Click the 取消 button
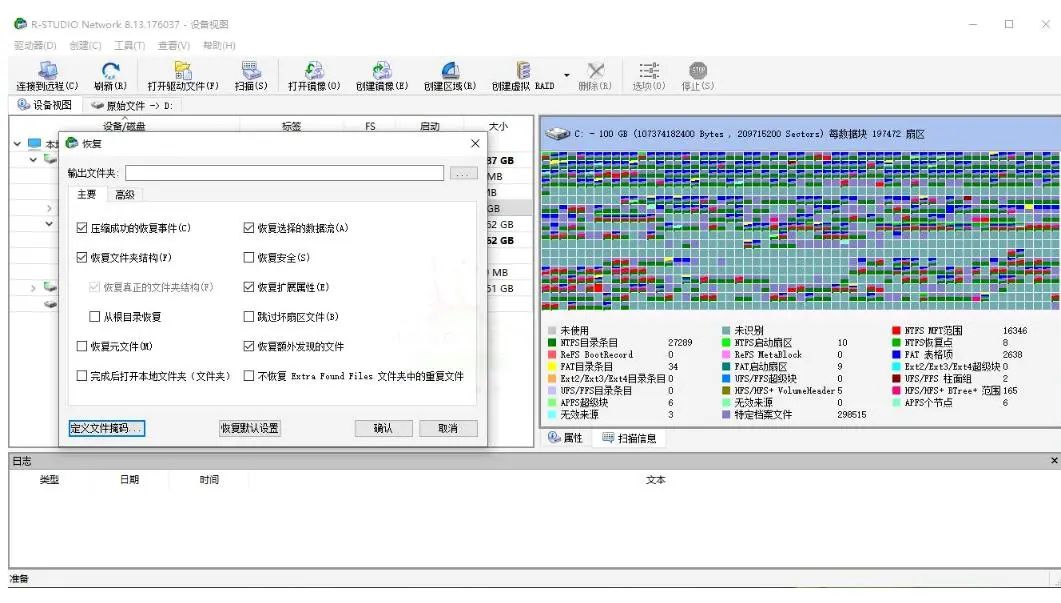The height and width of the screenshot is (603, 1061). tap(448, 428)
